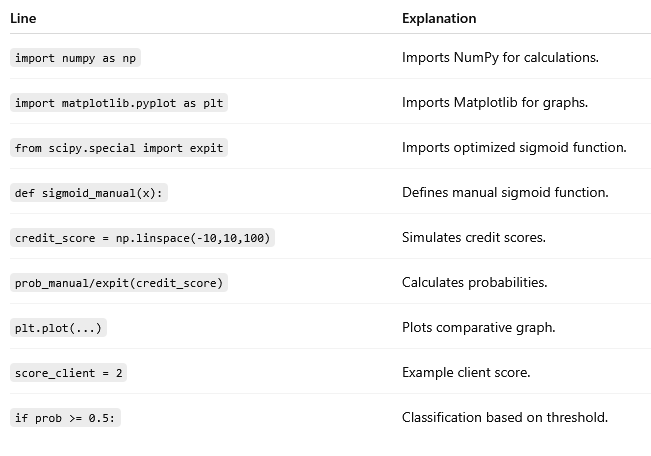Select the 'Simulates credit scores.' explanation text
This screenshot has height=456, width=651.
(x=474, y=237)
